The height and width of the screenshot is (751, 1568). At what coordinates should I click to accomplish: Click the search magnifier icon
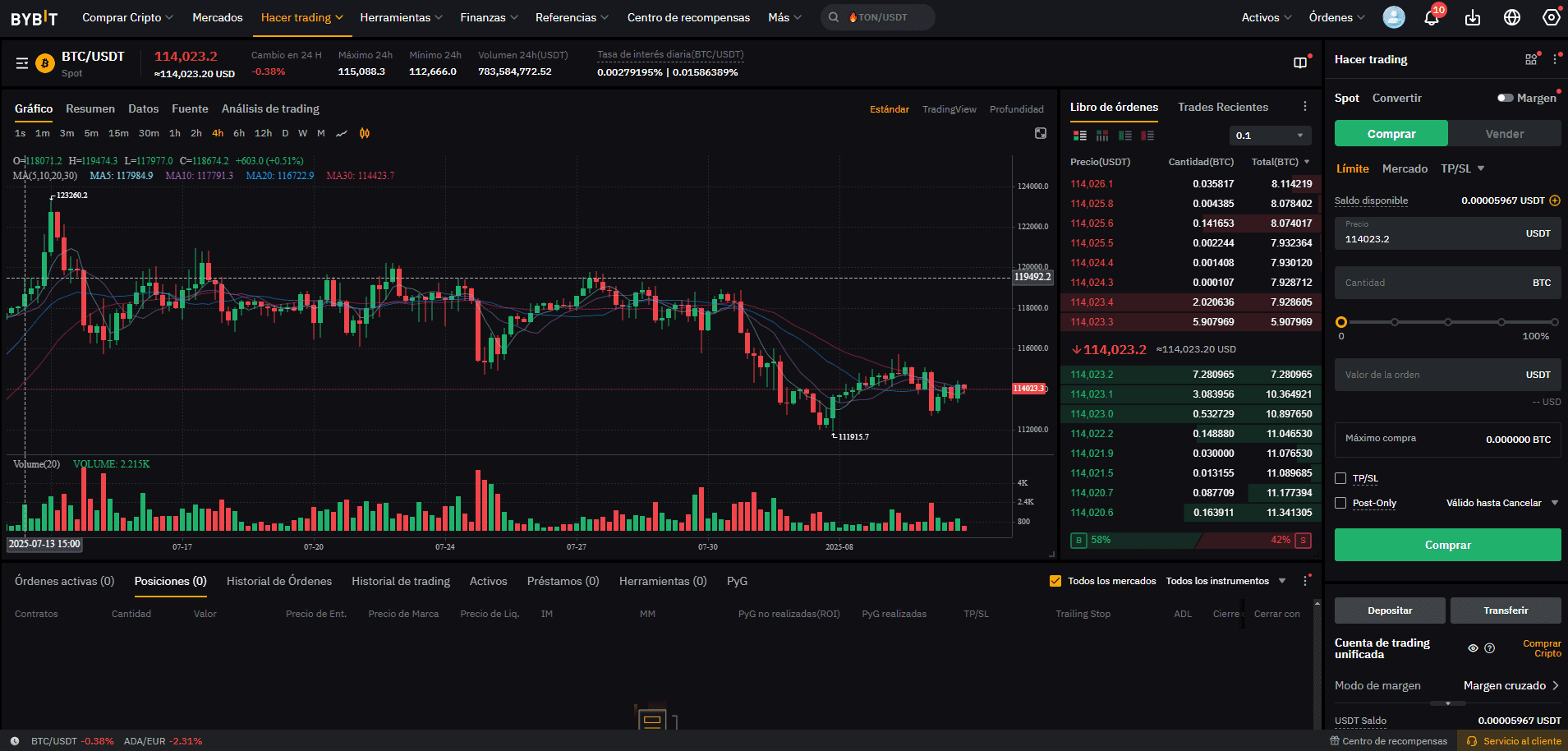point(834,17)
